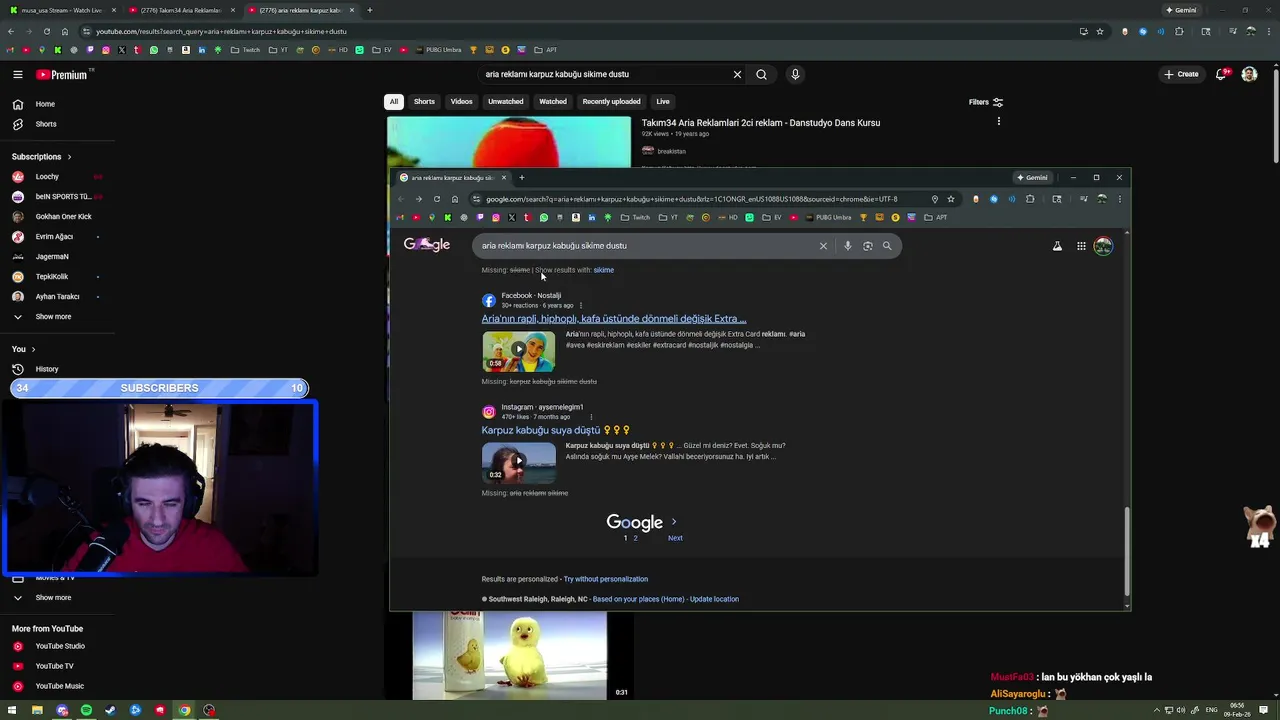1280x720 pixels.
Task: Start Google voice search microphone
Action: 847,246
